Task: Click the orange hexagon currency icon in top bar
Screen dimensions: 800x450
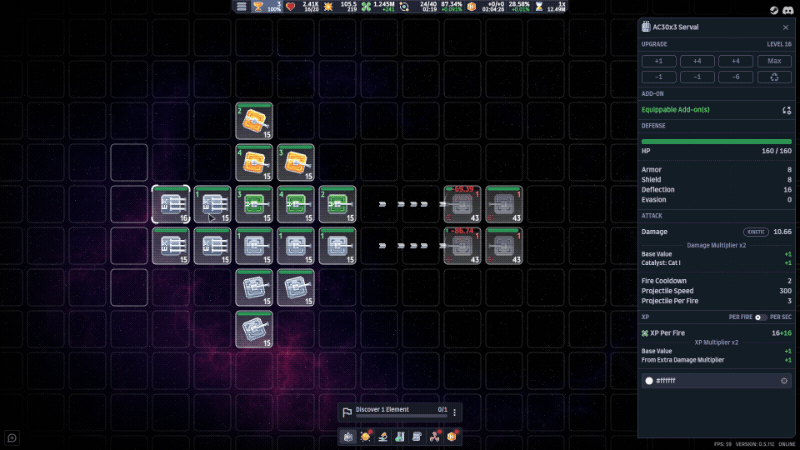Action: click(x=471, y=7)
